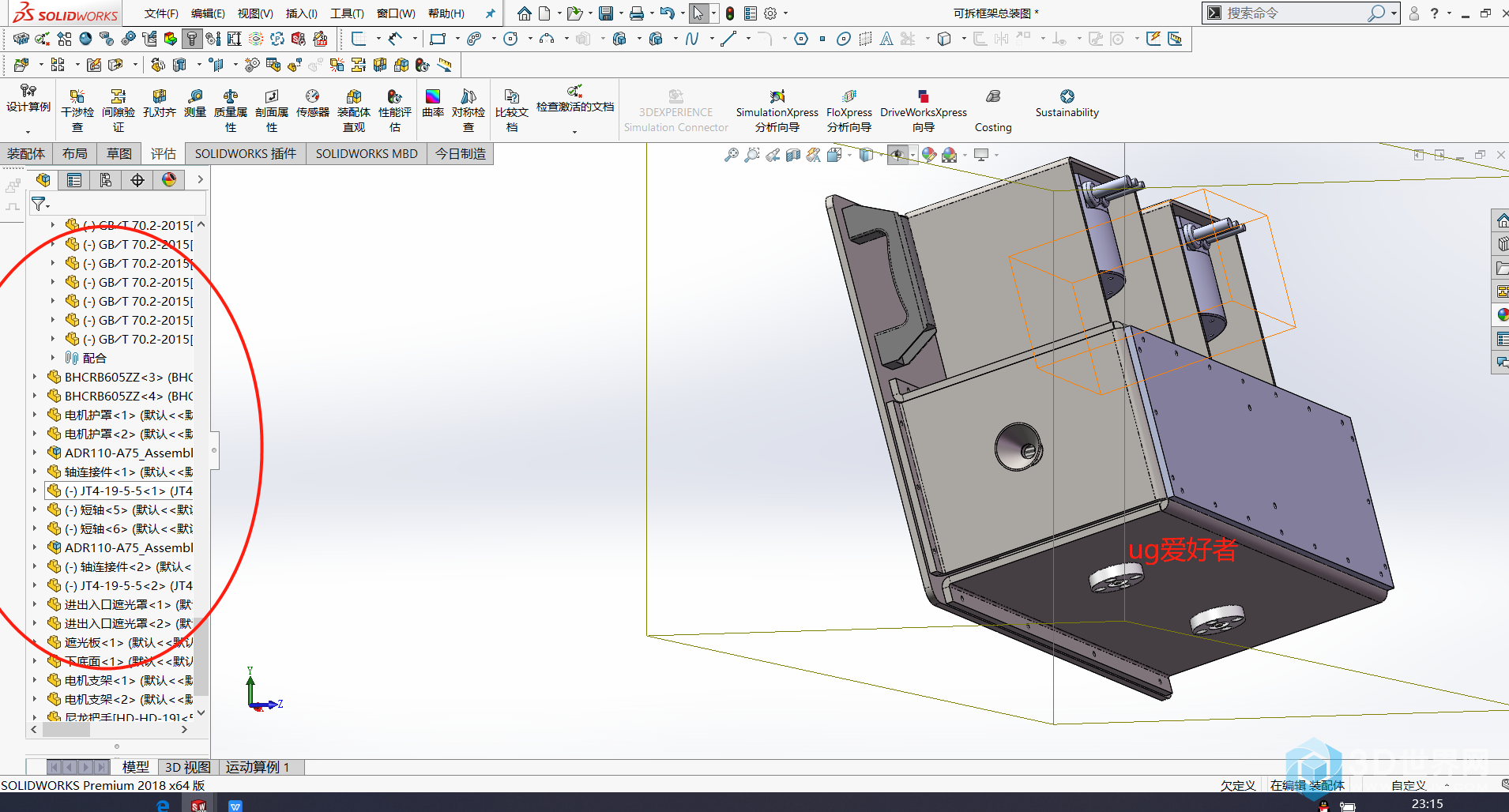The image size is (1509, 812).
Task: Launch FloXpress analysis wizard
Action: (x=849, y=111)
